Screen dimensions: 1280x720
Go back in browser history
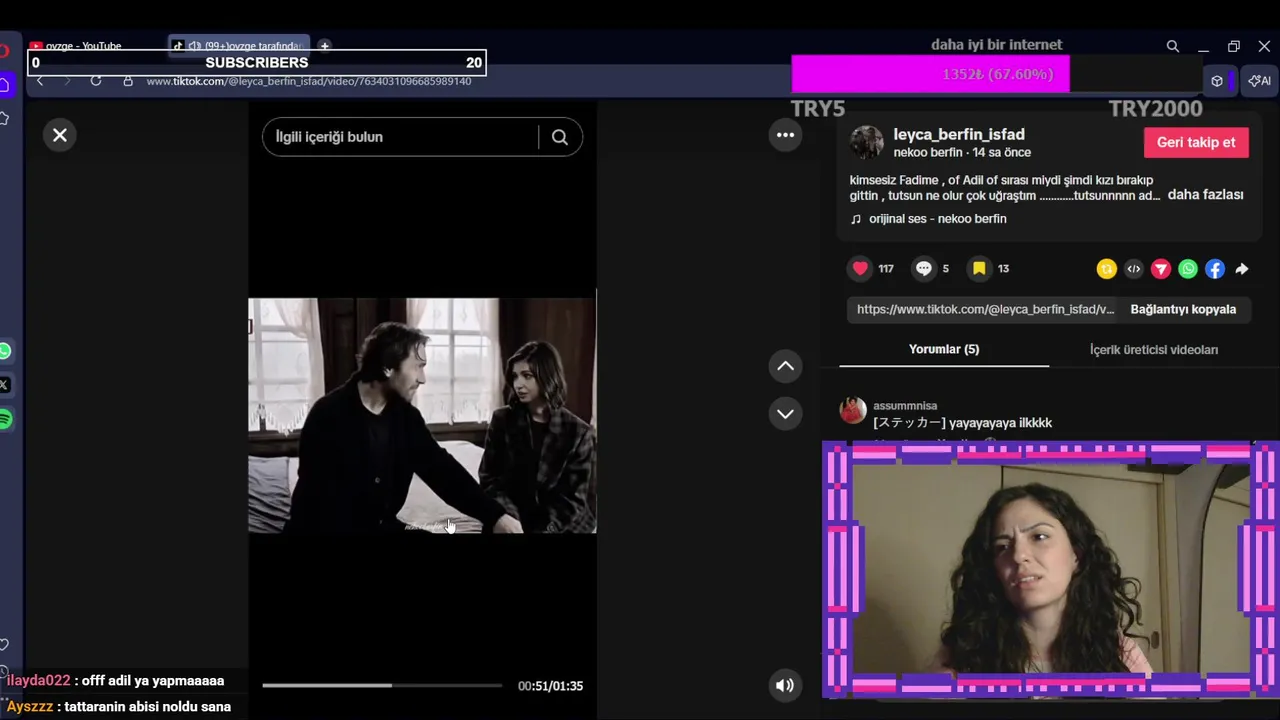[40, 81]
